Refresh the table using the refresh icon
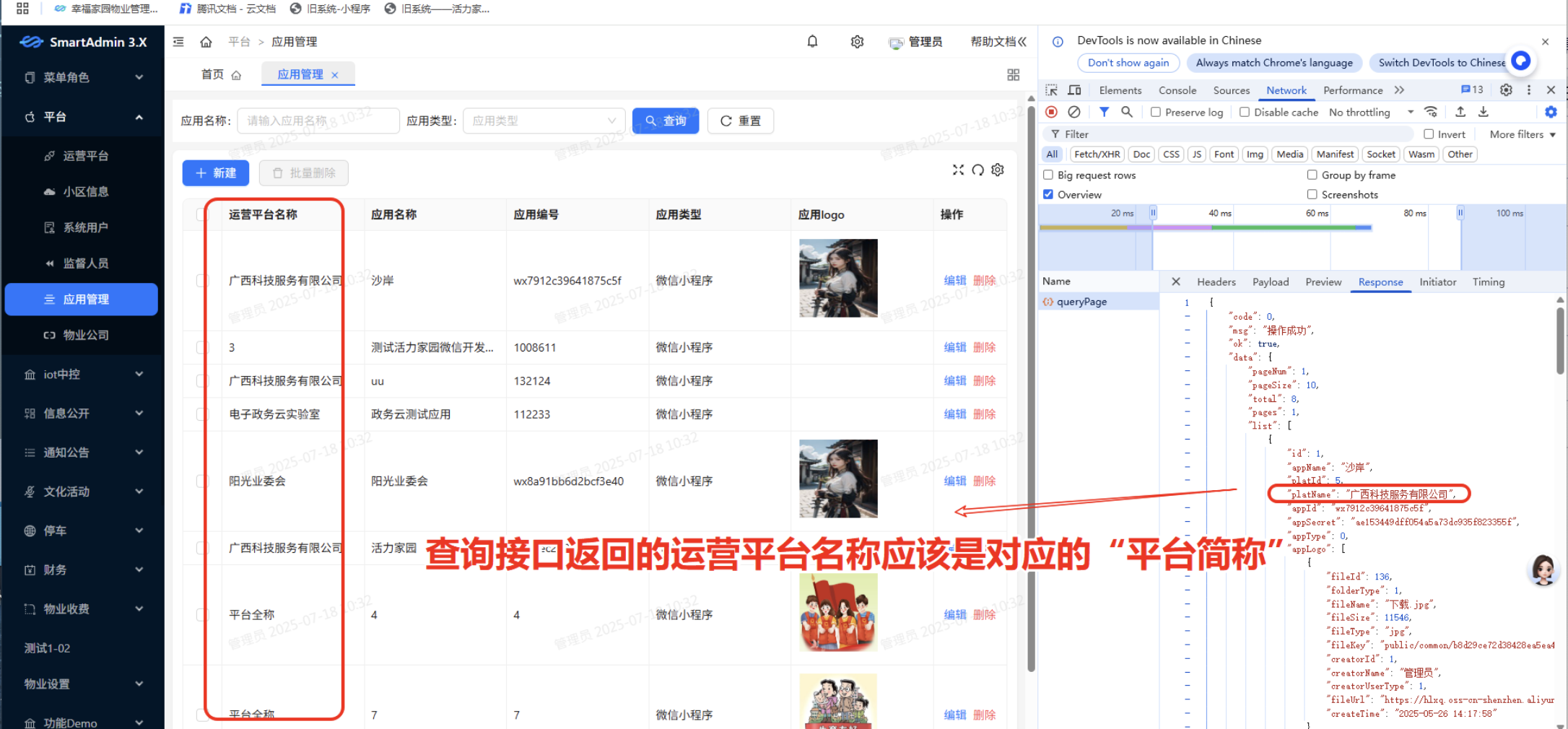The width and height of the screenshot is (1568, 729). pyautogui.click(x=978, y=170)
